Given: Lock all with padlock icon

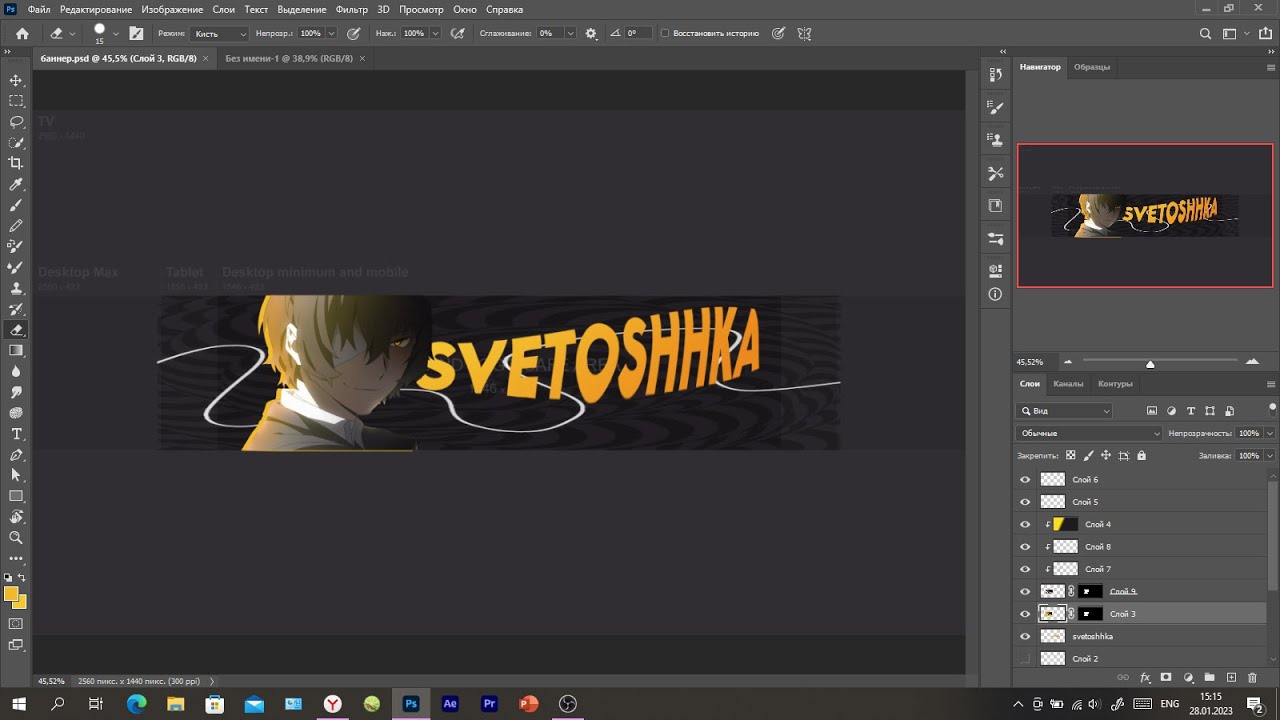Looking at the screenshot, I should pyautogui.click(x=1142, y=456).
